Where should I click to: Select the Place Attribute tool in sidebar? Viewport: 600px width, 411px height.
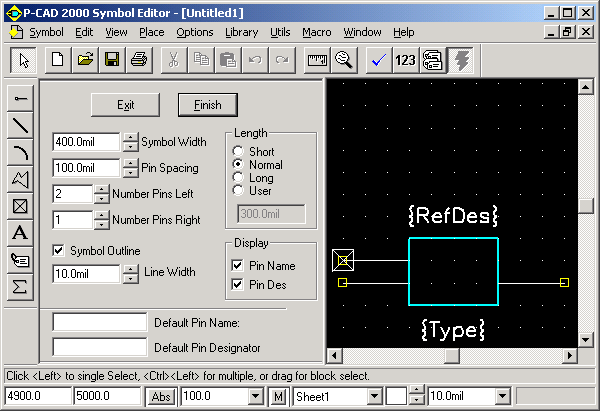point(20,260)
